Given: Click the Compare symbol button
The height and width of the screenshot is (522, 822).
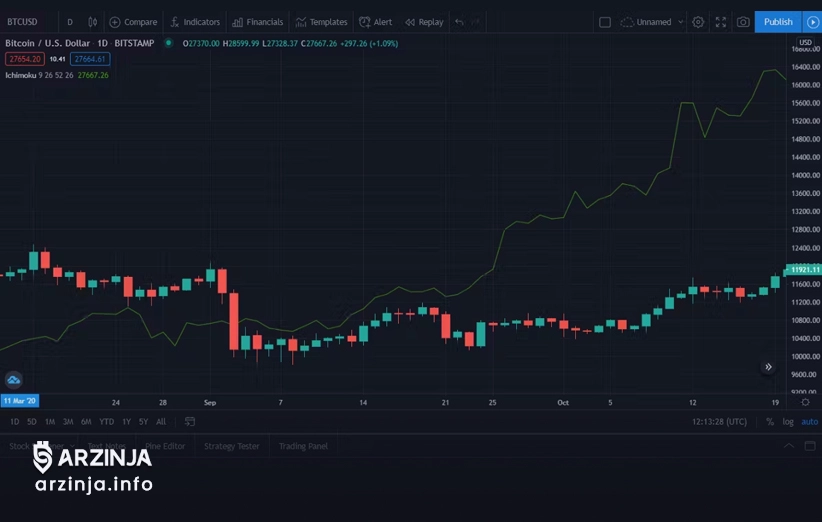Looking at the screenshot, I should [x=134, y=22].
